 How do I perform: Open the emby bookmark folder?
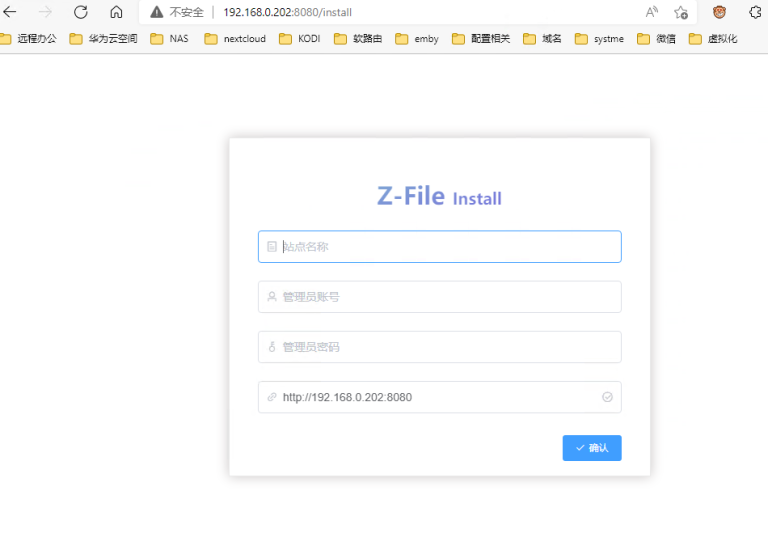pyautogui.click(x=417, y=39)
